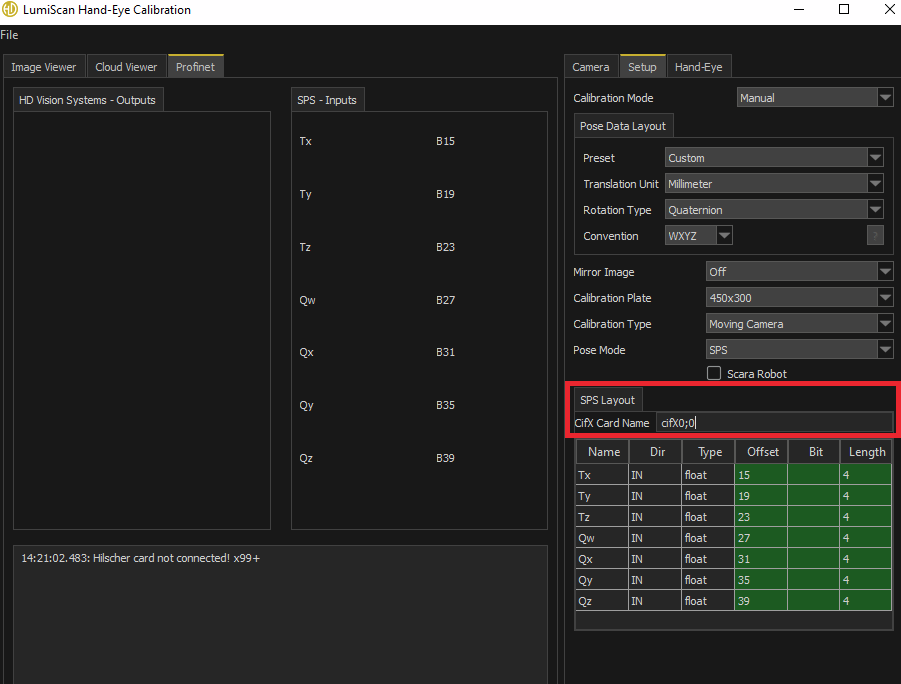Click the Hilscher card not connected log message
Screen dimensions: 901x684
click(141, 558)
